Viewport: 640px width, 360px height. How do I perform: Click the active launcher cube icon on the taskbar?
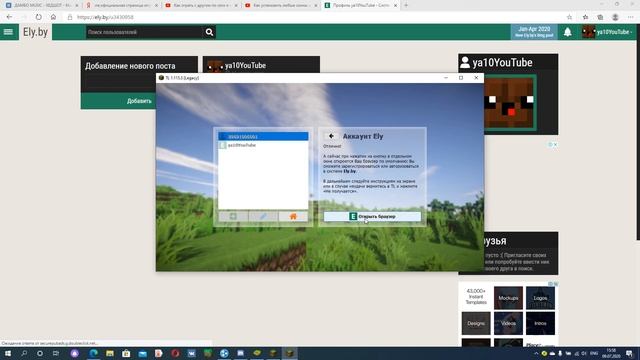(289, 353)
